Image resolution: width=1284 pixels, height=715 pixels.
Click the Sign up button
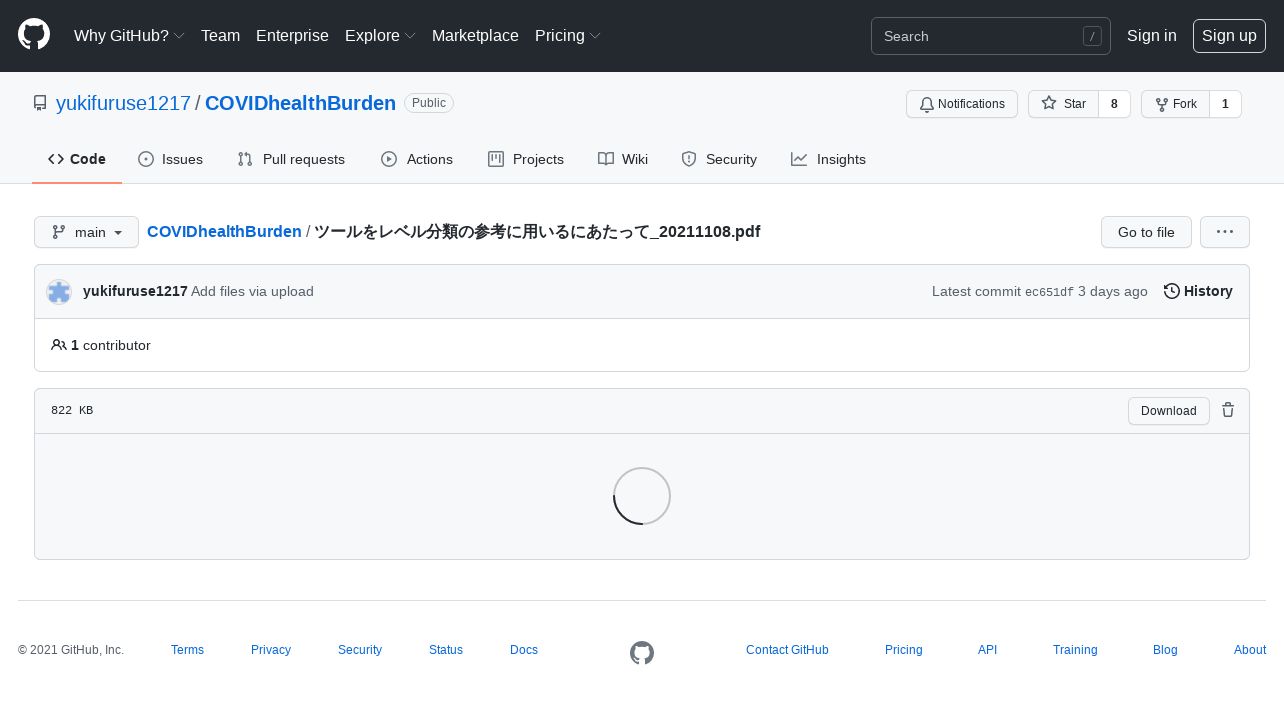click(1229, 36)
